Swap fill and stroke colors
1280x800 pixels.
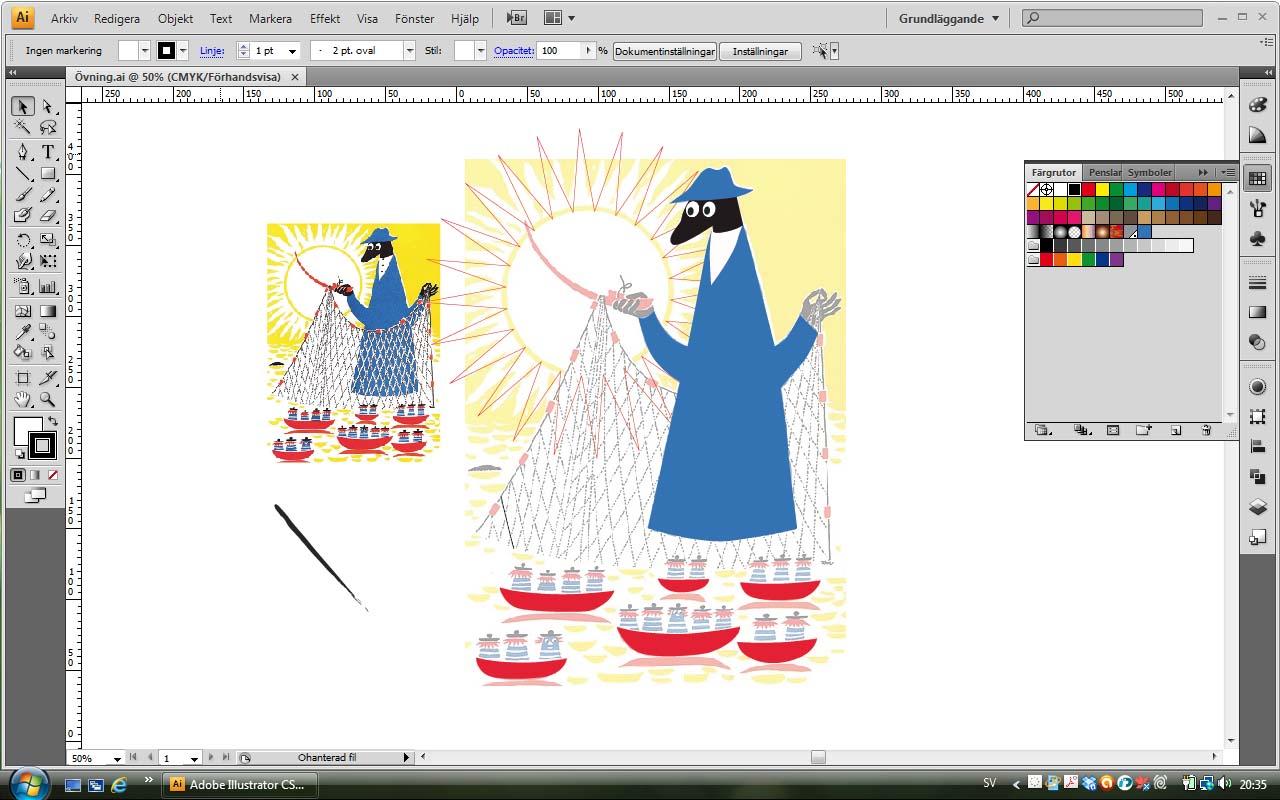(x=53, y=422)
